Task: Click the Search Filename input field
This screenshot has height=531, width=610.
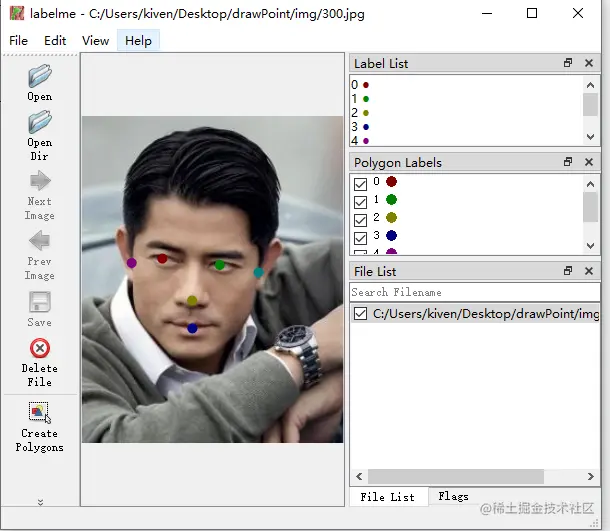Action: (x=475, y=292)
